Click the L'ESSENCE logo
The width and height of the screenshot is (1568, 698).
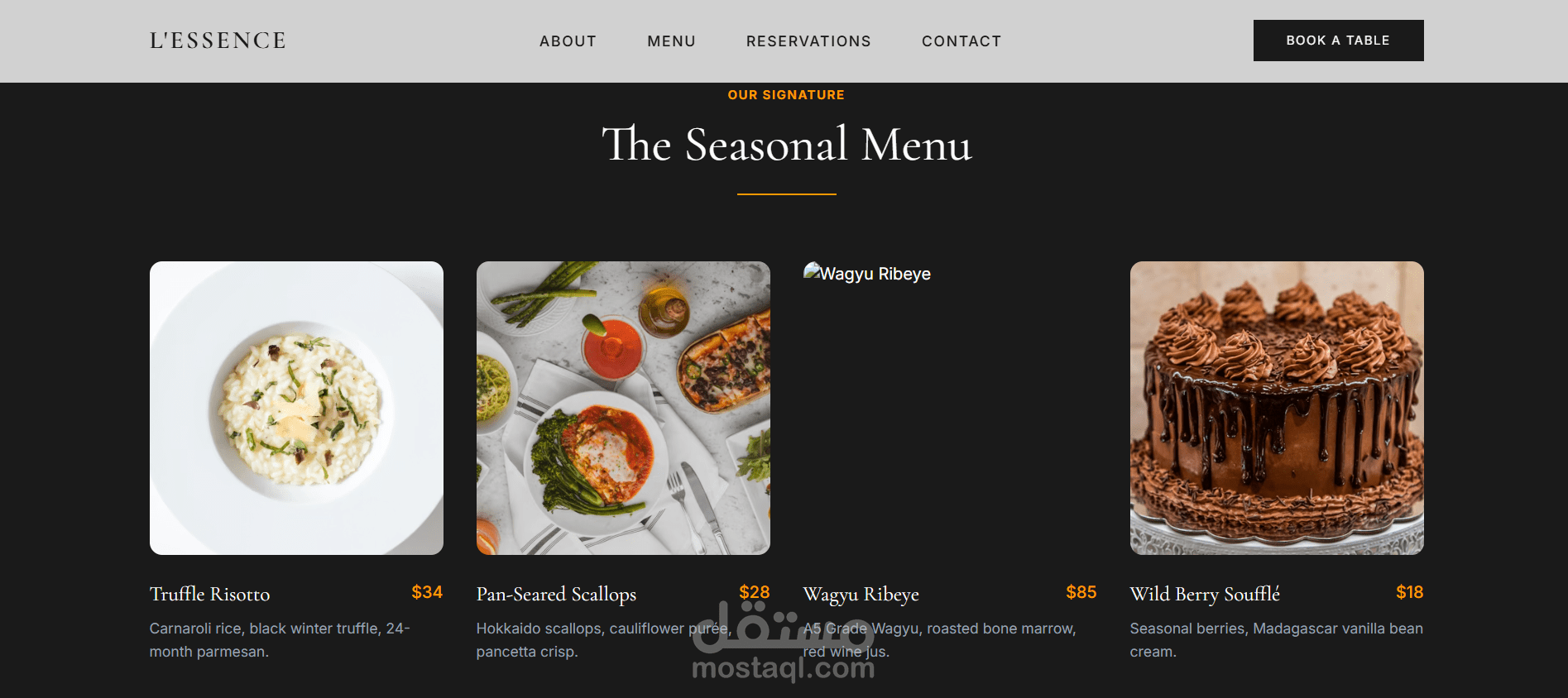[x=218, y=41]
